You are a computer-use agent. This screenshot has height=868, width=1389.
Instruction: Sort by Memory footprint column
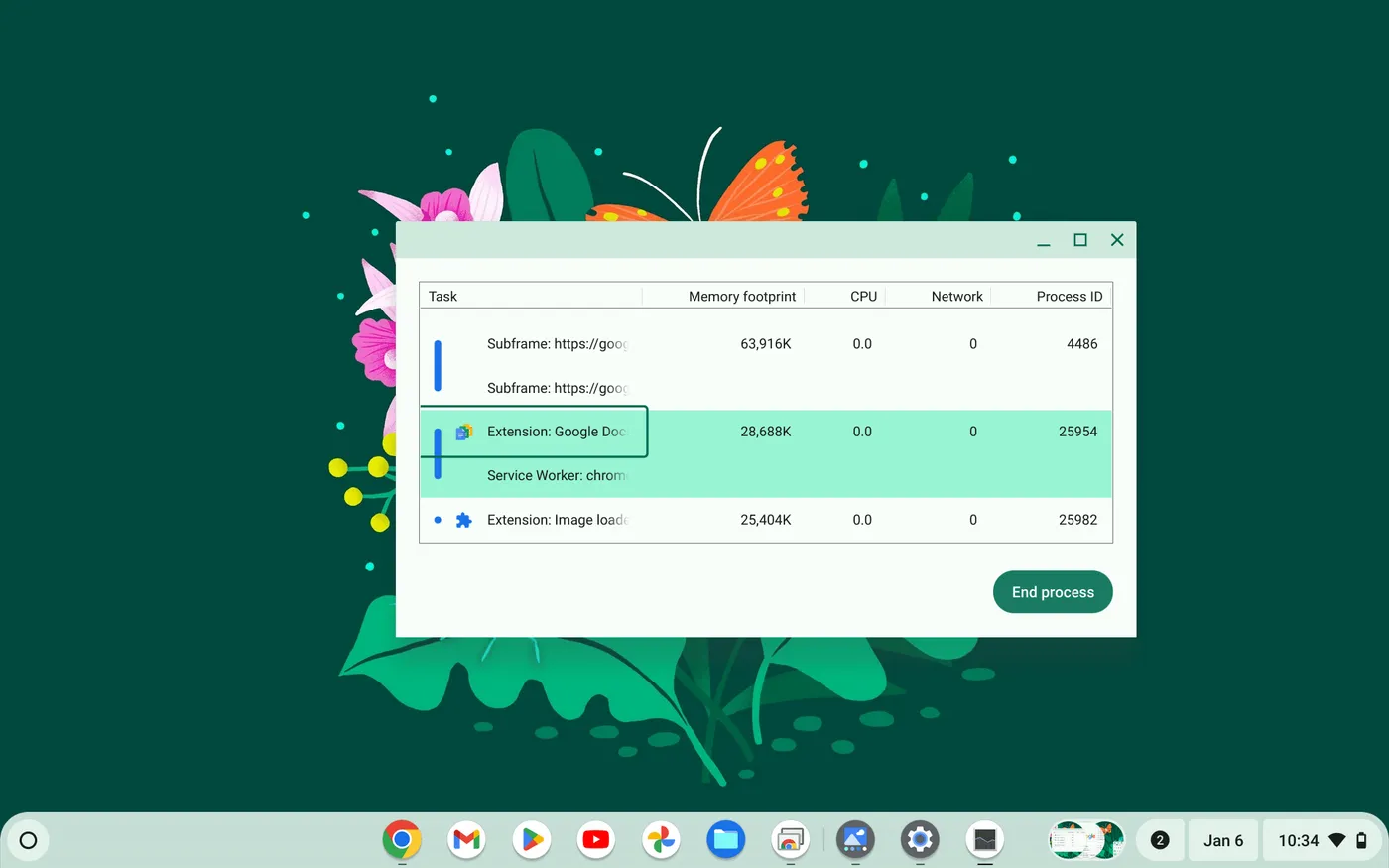click(723, 296)
